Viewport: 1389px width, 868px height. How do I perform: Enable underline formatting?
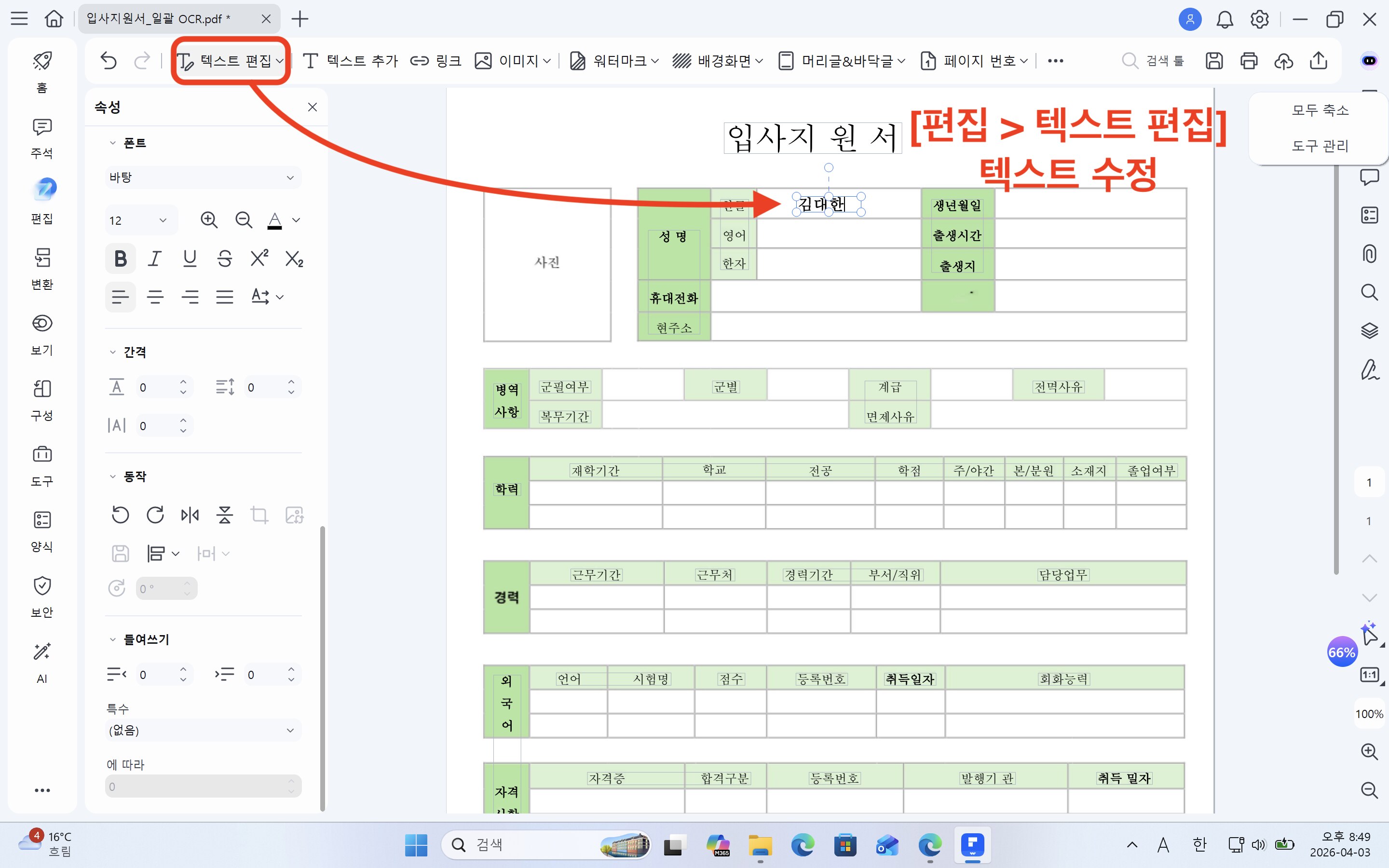190,258
